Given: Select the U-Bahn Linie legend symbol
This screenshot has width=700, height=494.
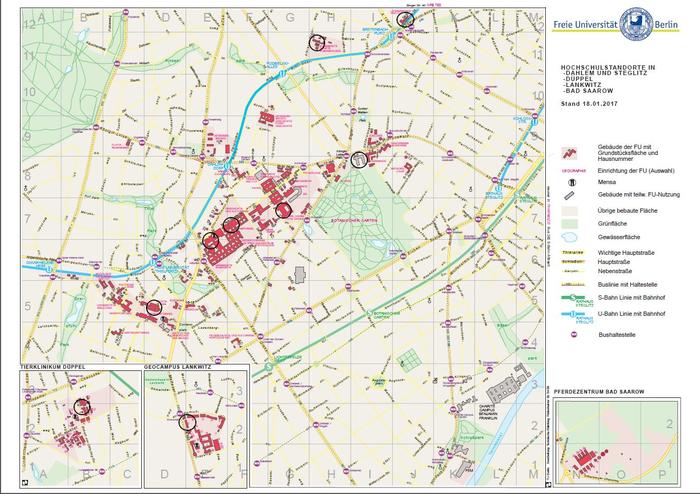Looking at the screenshot, I should click(x=574, y=314).
